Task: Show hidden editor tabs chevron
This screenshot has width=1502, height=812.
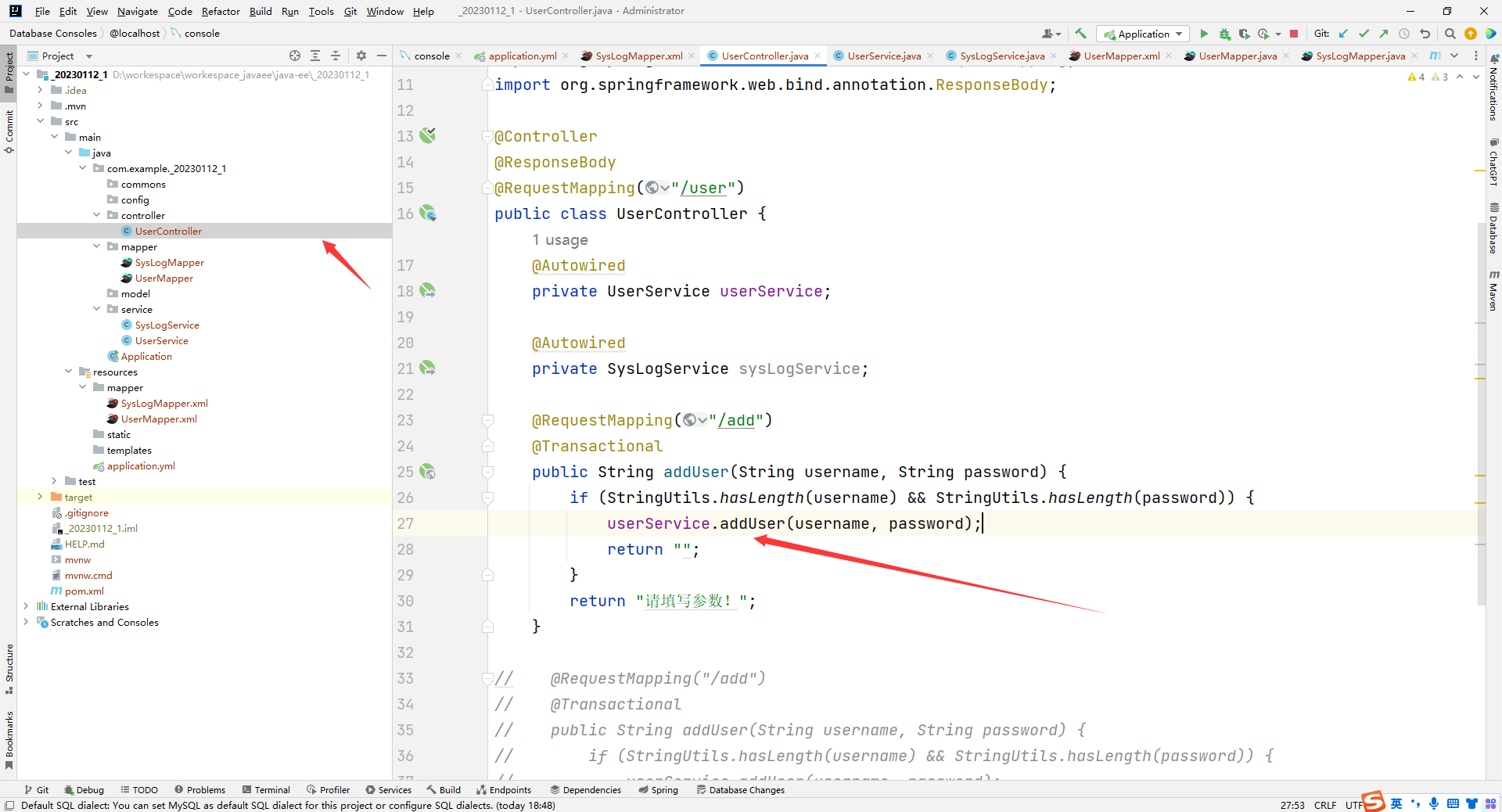Action: pyautogui.click(x=1454, y=56)
